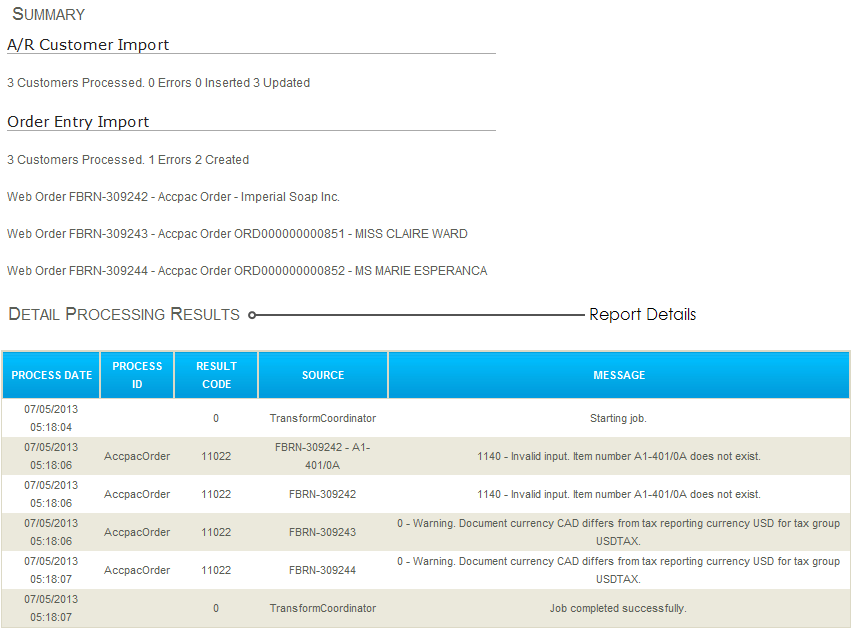
Task: Click the A/R Customer Import heading
Action: click(x=88, y=45)
